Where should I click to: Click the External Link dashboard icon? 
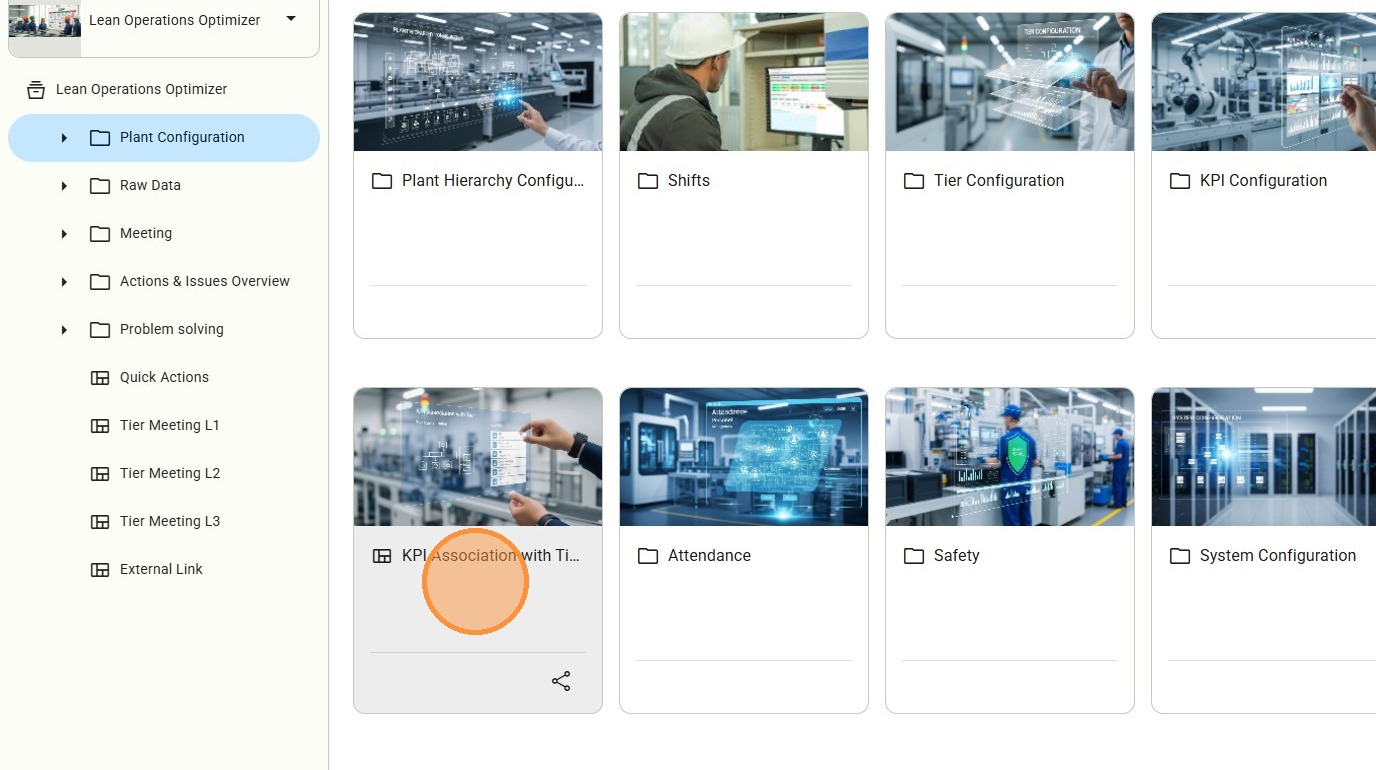click(x=100, y=569)
